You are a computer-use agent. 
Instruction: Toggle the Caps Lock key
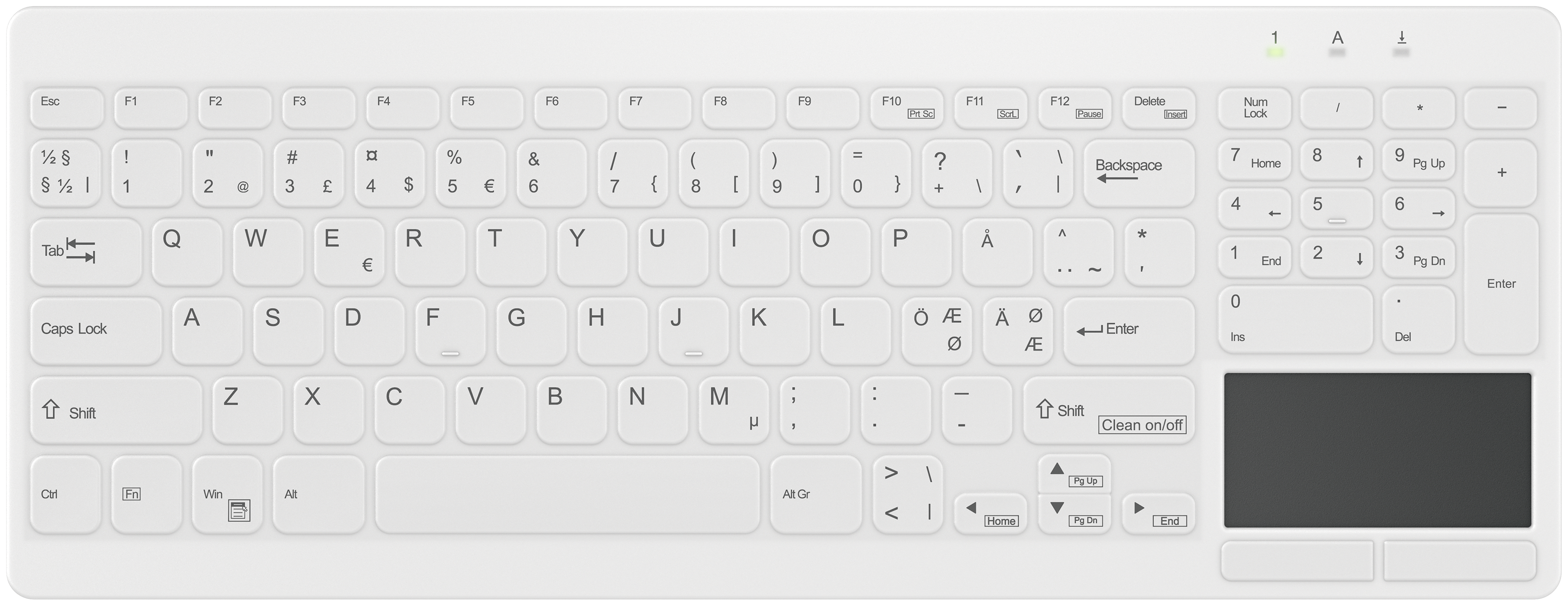pos(96,331)
